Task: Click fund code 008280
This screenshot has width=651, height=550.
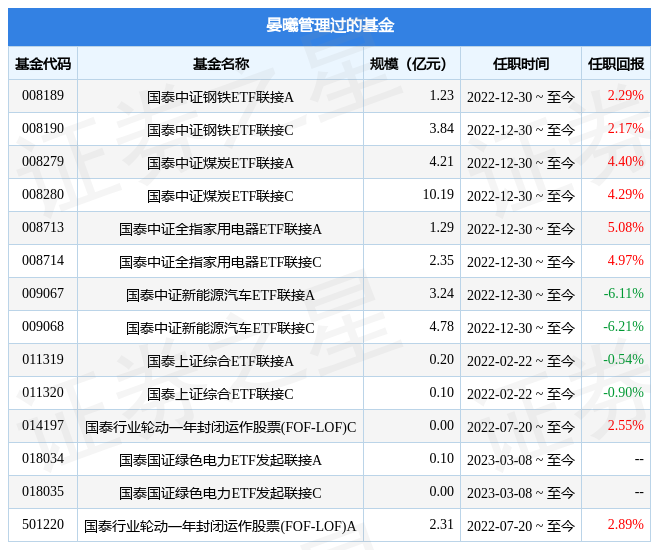Action: (43, 195)
